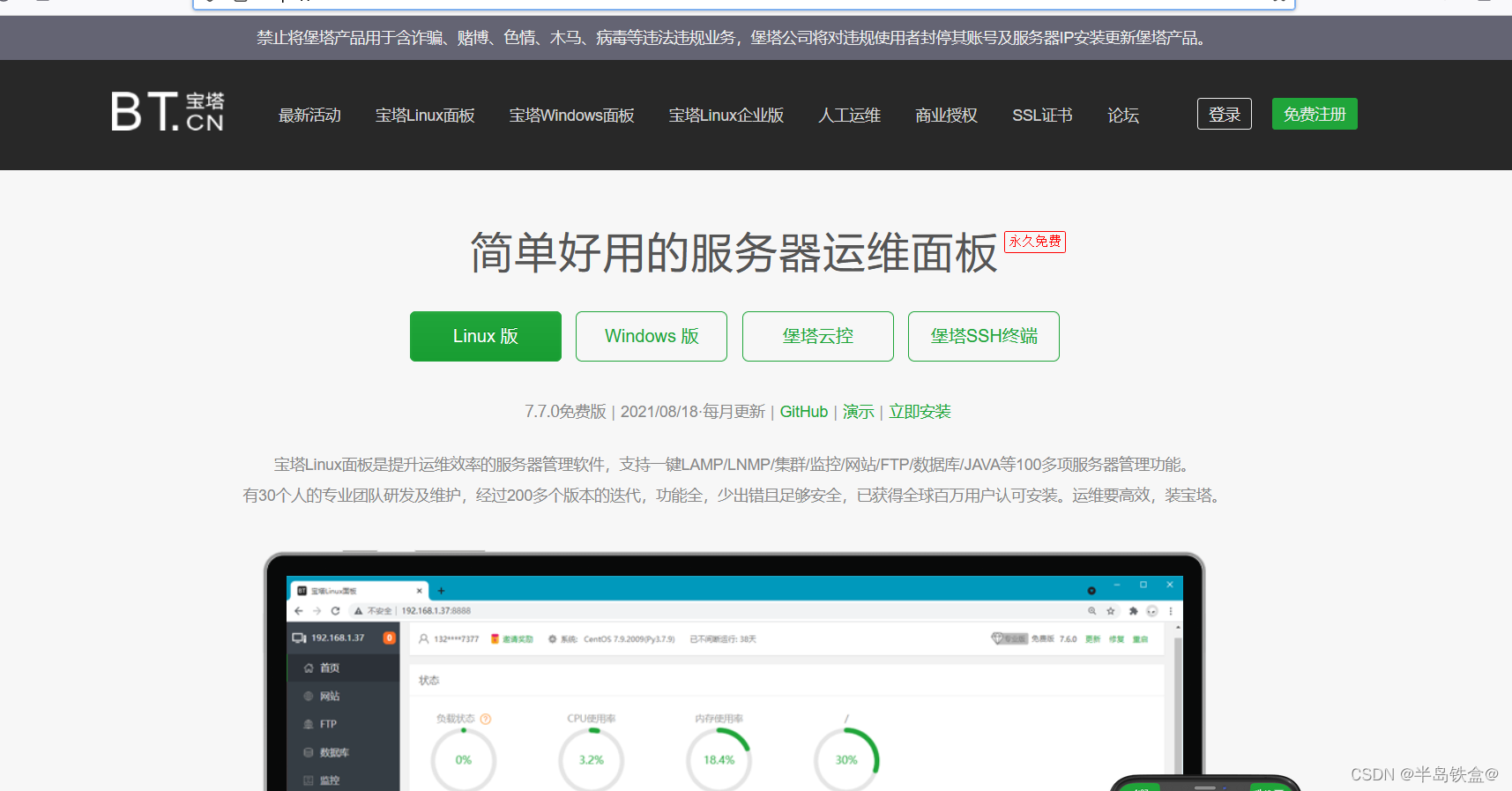Viewport: 1512px width, 791px height.
Task: Select the 堡塔SSH终端 button
Action: coord(984,336)
